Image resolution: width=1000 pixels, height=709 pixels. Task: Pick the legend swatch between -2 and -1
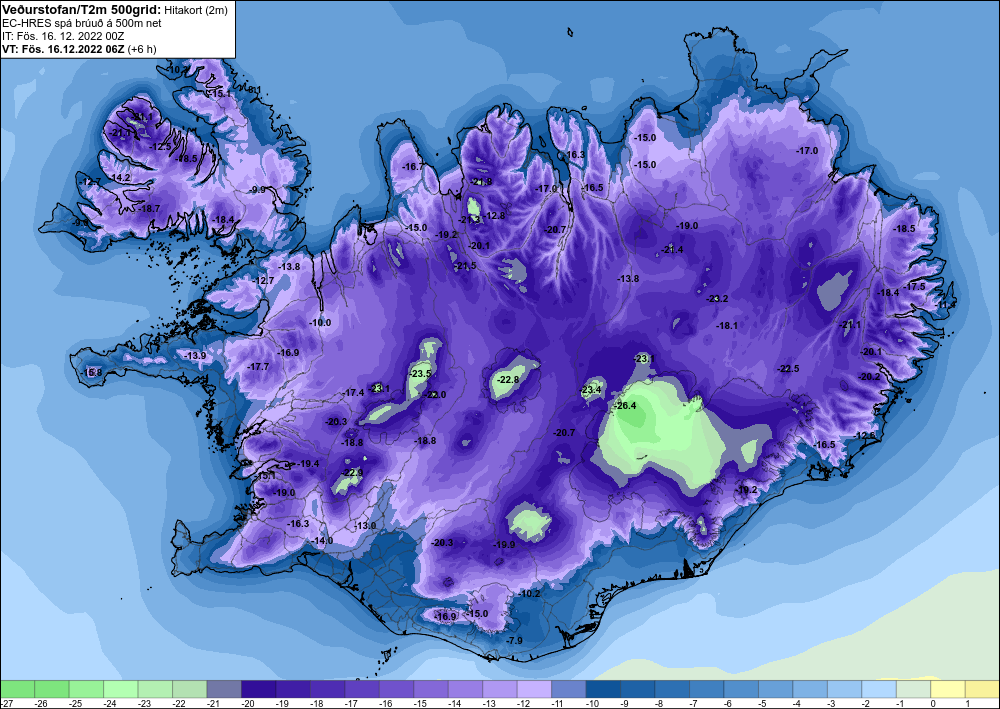[878, 689]
